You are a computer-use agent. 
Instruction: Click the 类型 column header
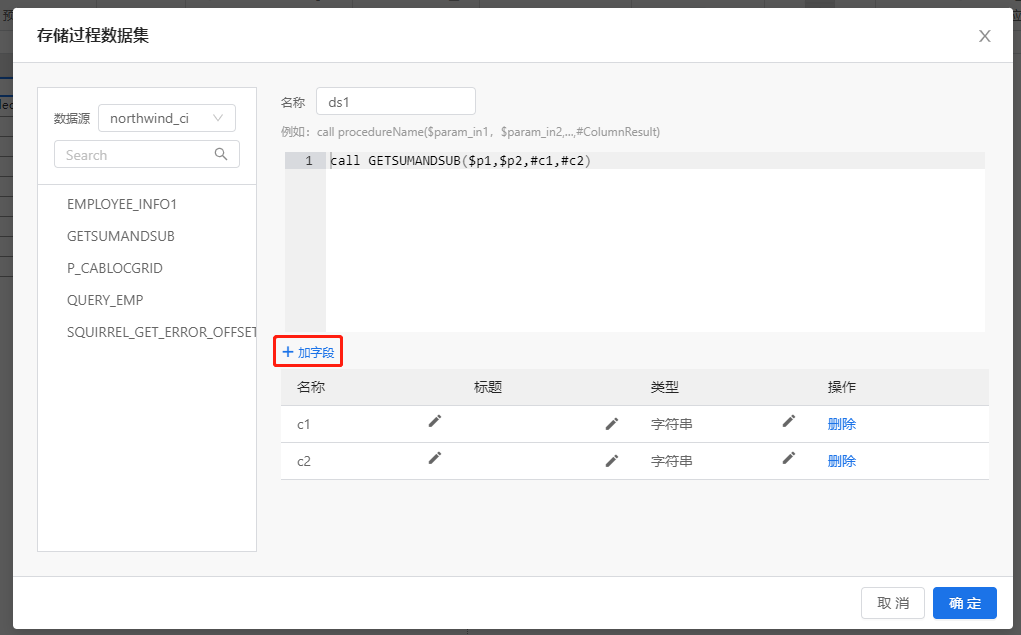[x=664, y=387]
